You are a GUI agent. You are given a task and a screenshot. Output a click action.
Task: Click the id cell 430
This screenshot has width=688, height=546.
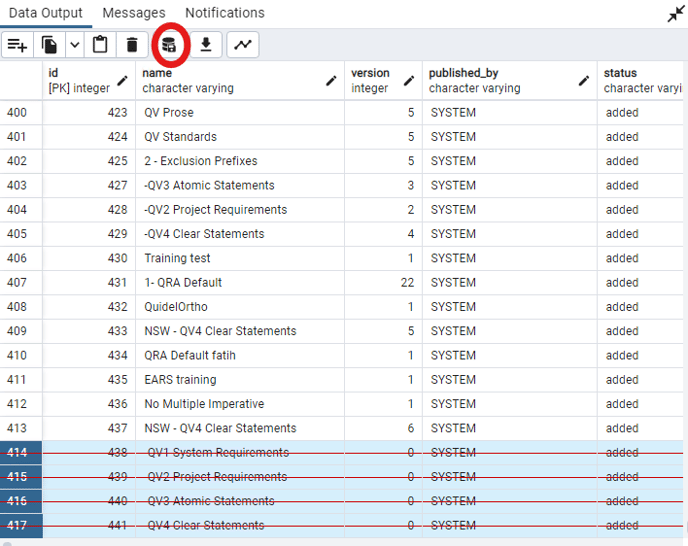89,259
